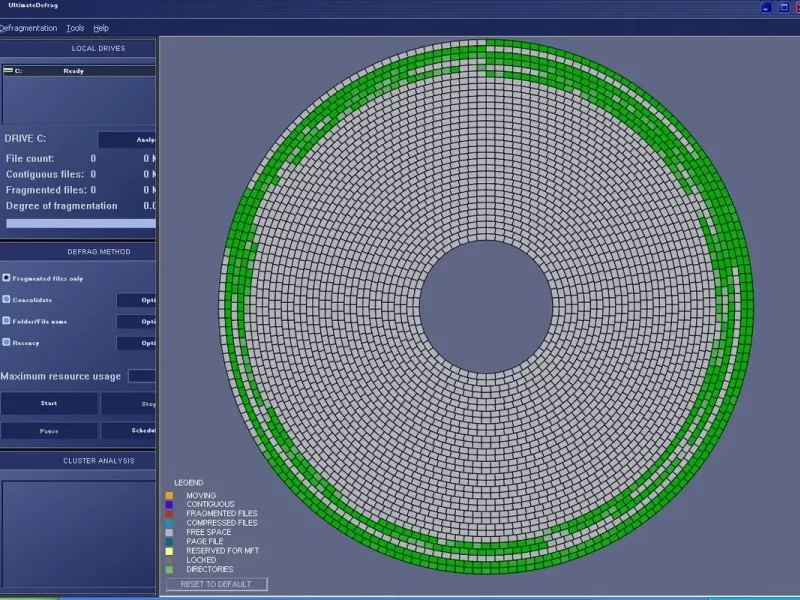This screenshot has width=800, height=600.
Task: Click the "File count:" statistic
Action: click(30, 159)
